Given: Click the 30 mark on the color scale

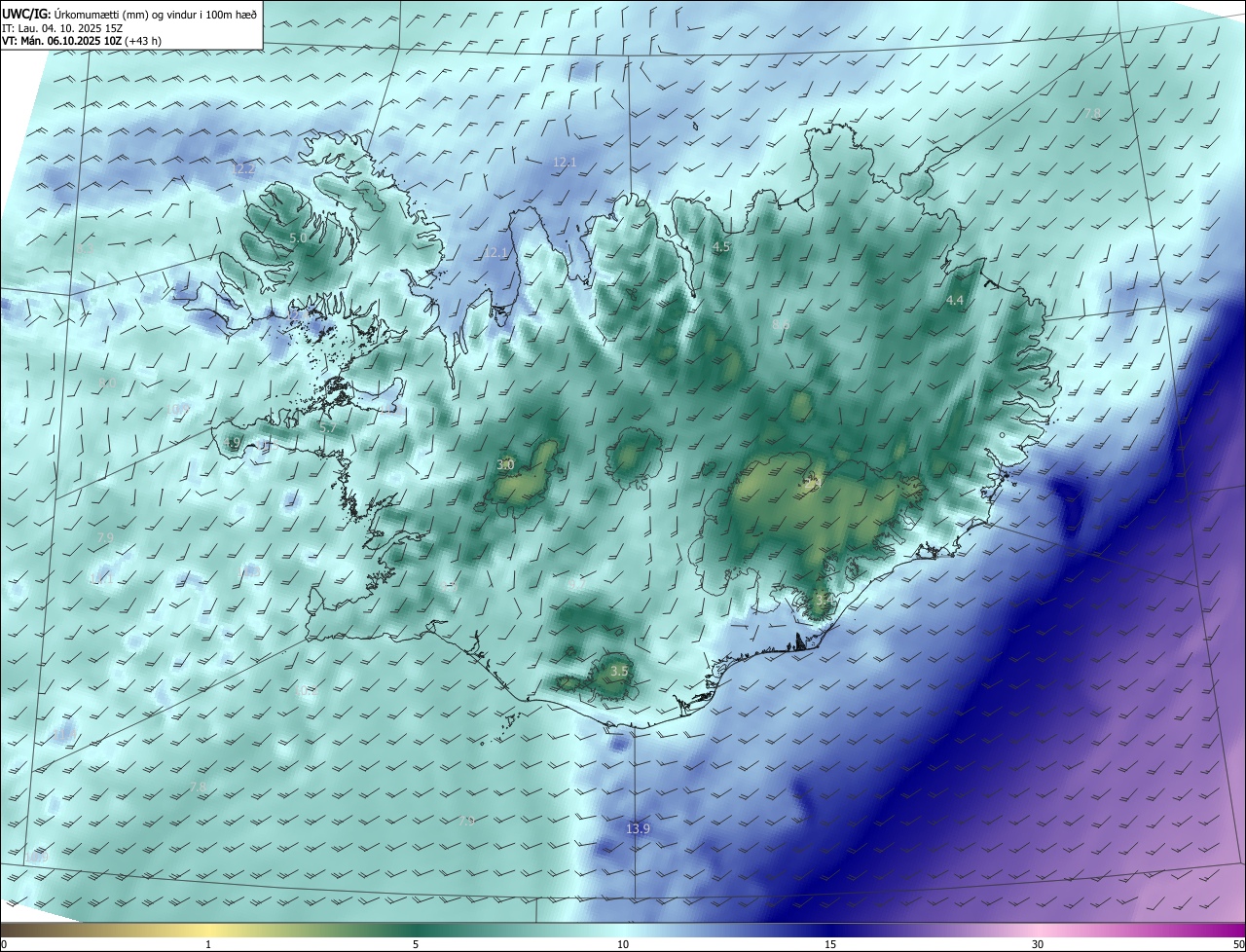Looking at the screenshot, I should pos(1038,944).
